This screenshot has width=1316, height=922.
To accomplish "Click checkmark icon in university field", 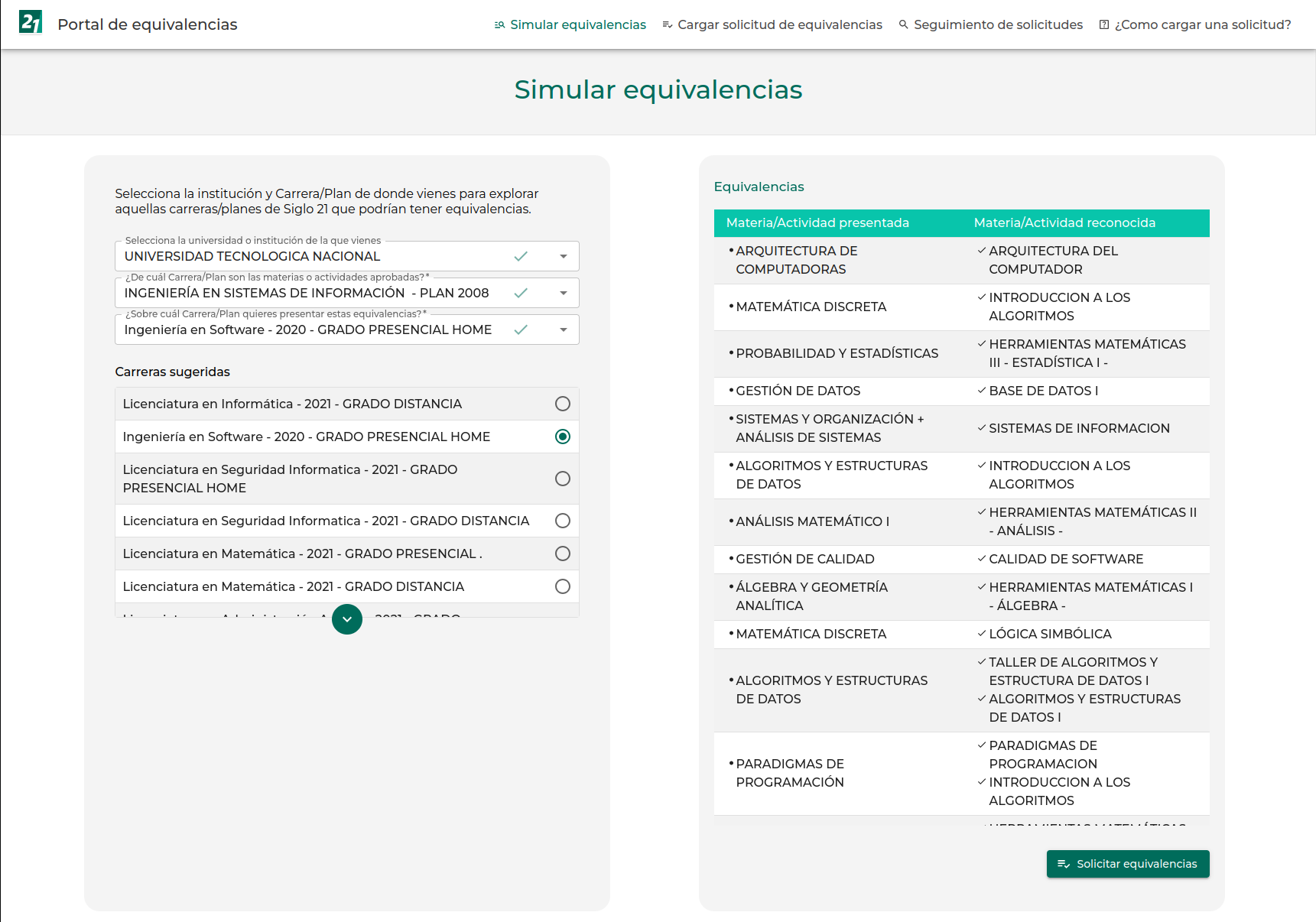I will pos(521,256).
